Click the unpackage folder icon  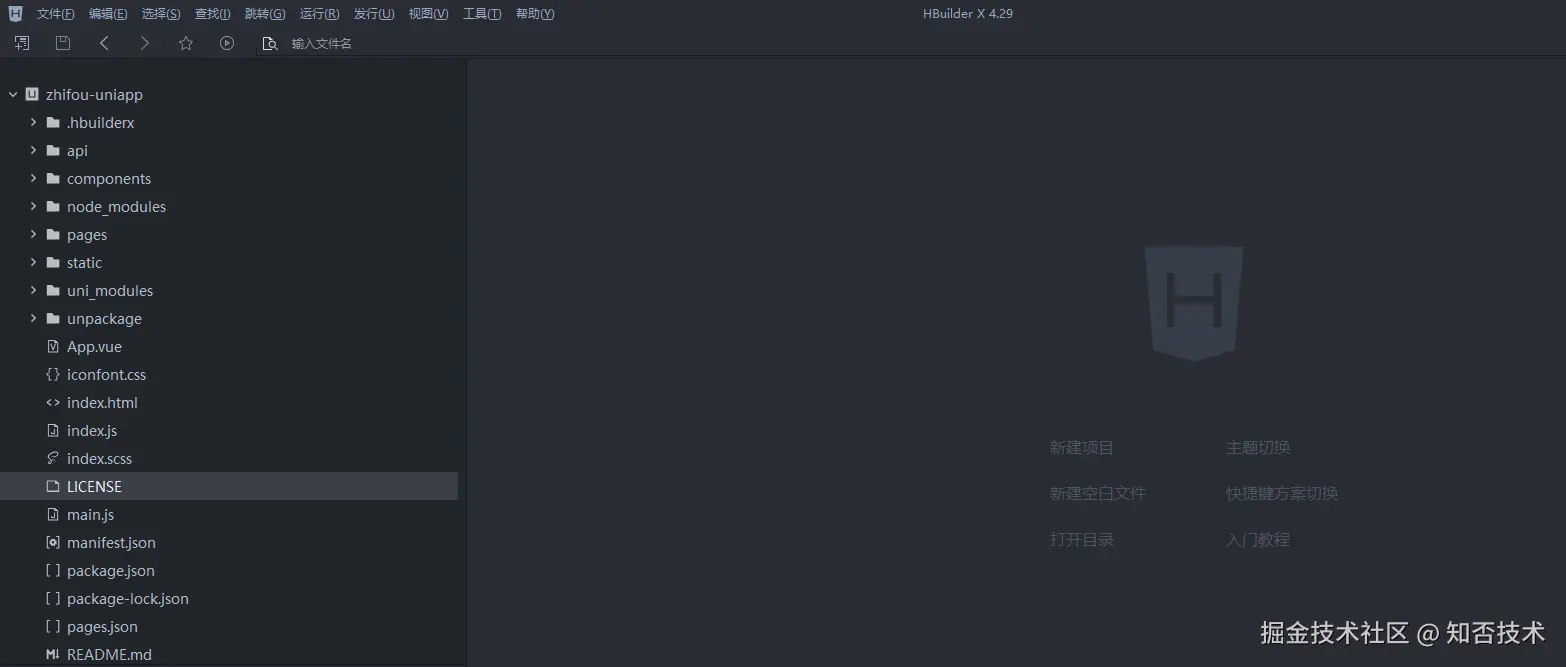(53, 318)
